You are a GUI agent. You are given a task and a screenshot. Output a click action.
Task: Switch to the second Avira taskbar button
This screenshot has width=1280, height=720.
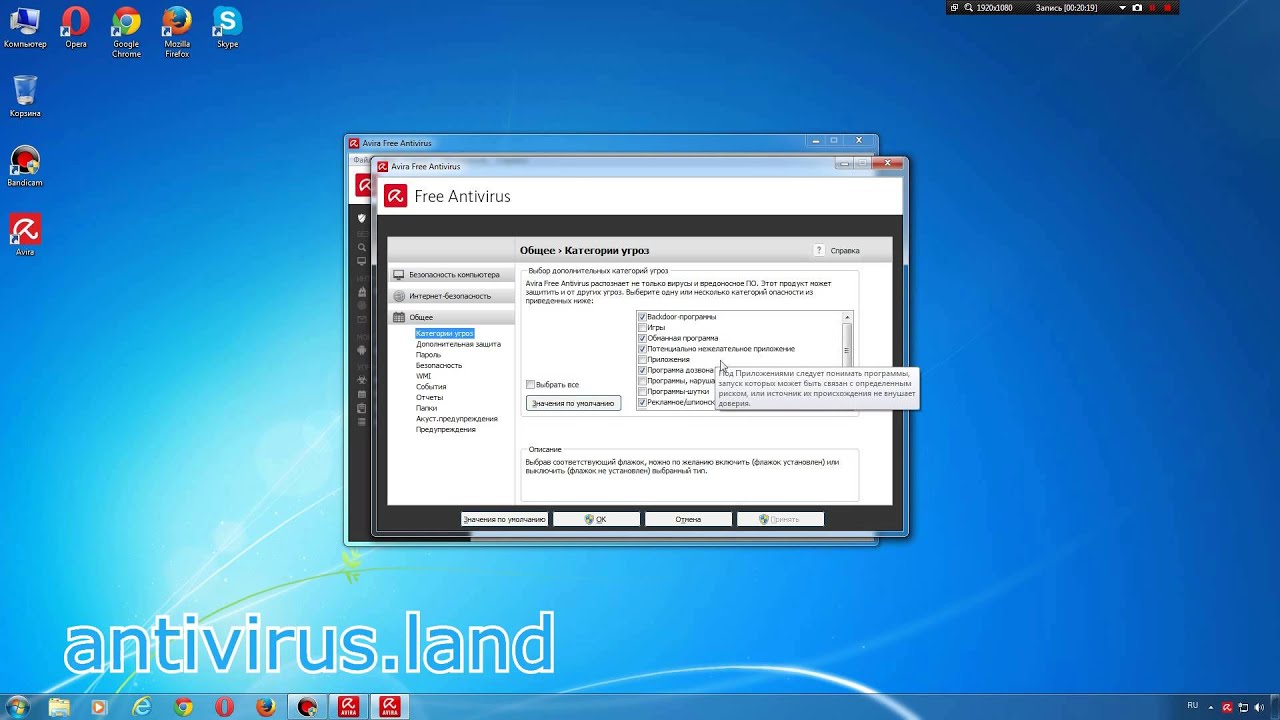[x=389, y=707]
